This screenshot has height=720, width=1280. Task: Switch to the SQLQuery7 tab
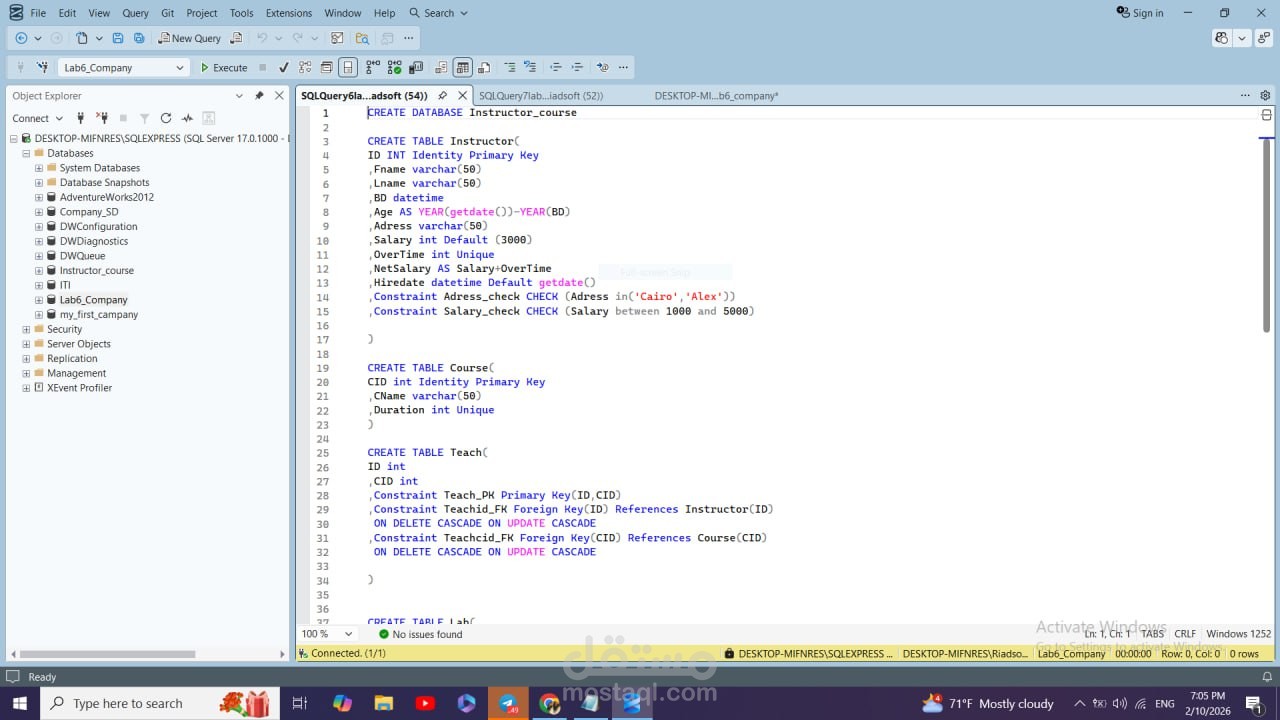pos(542,95)
